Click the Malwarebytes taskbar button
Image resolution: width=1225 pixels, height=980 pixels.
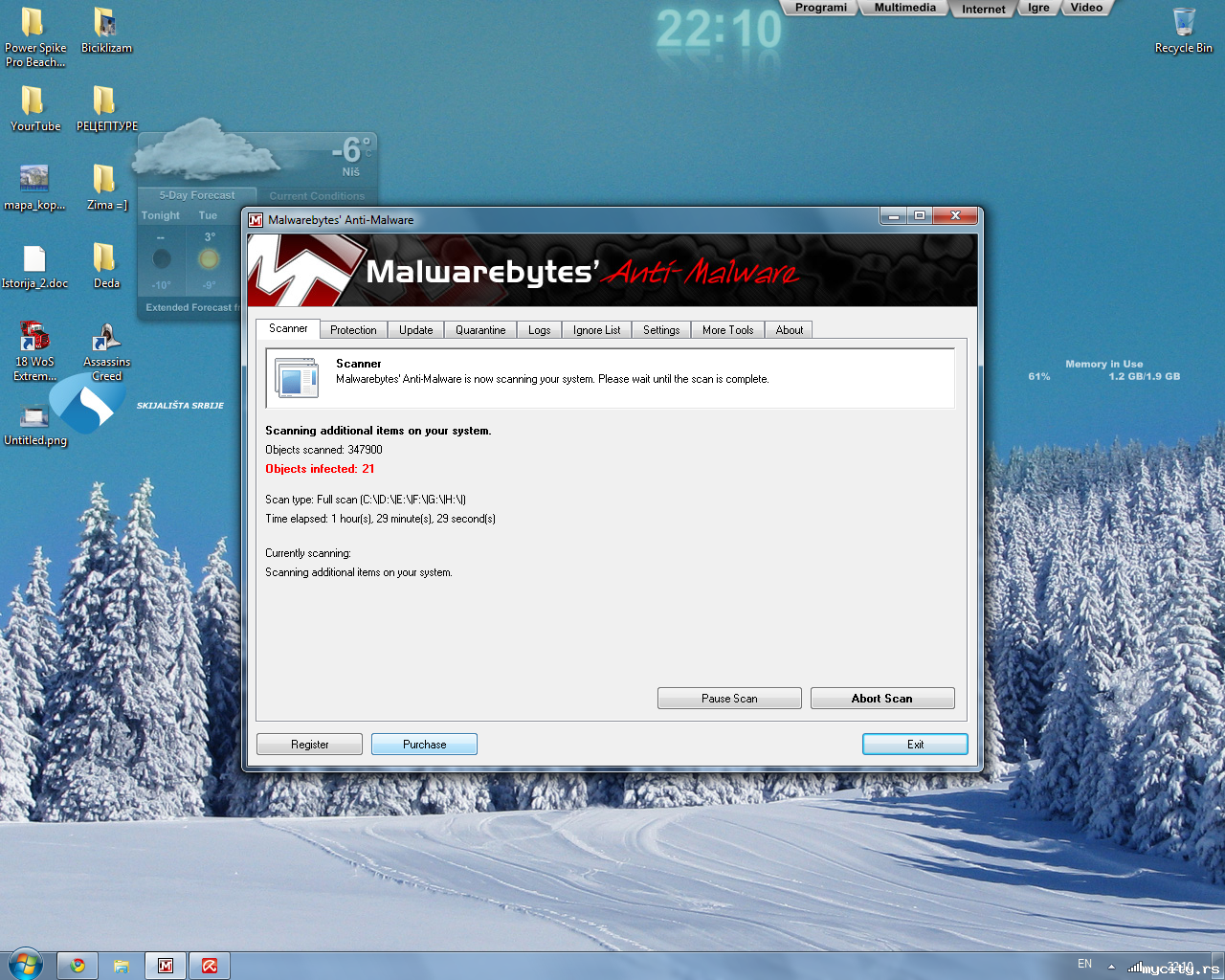pos(166,966)
